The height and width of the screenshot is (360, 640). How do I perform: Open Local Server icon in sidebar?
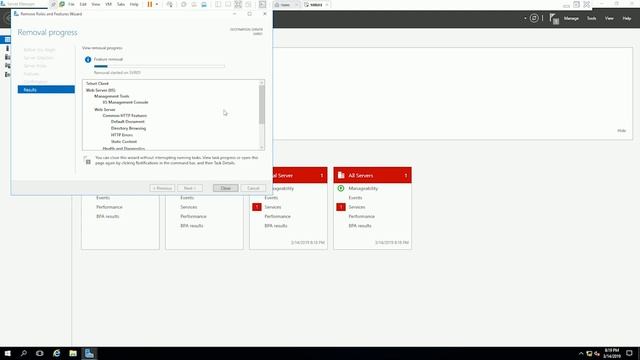pos(7,48)
